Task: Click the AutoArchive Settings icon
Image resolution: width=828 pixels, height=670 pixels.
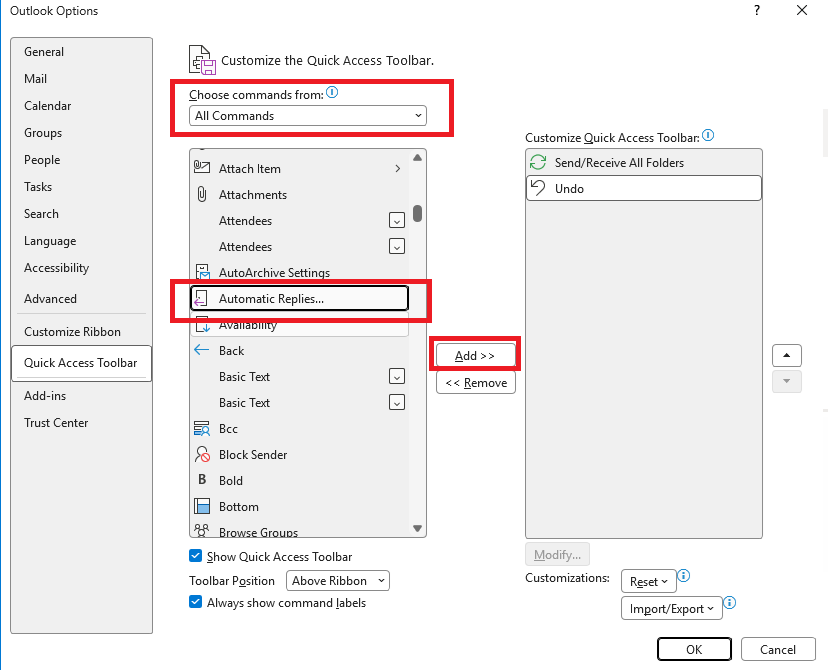Action: pyautogui.click(x=203, y=272)
